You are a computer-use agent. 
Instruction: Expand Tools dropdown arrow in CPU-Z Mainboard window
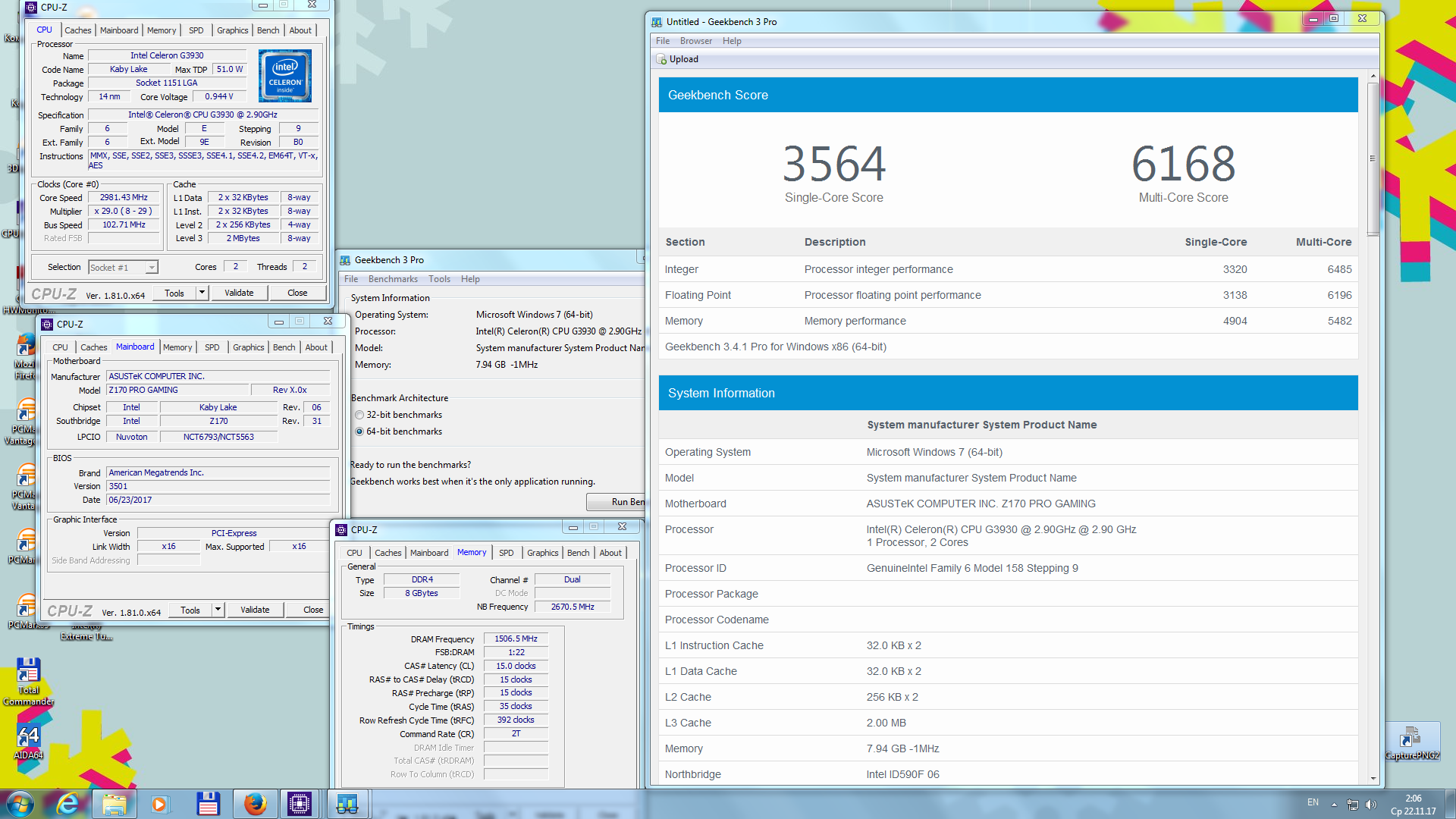218,610
